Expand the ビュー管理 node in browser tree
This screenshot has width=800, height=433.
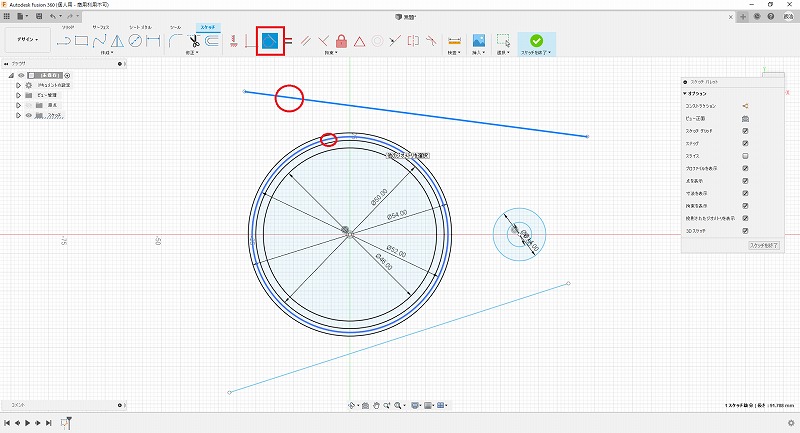pyautogui.click(x=18, y=95)
